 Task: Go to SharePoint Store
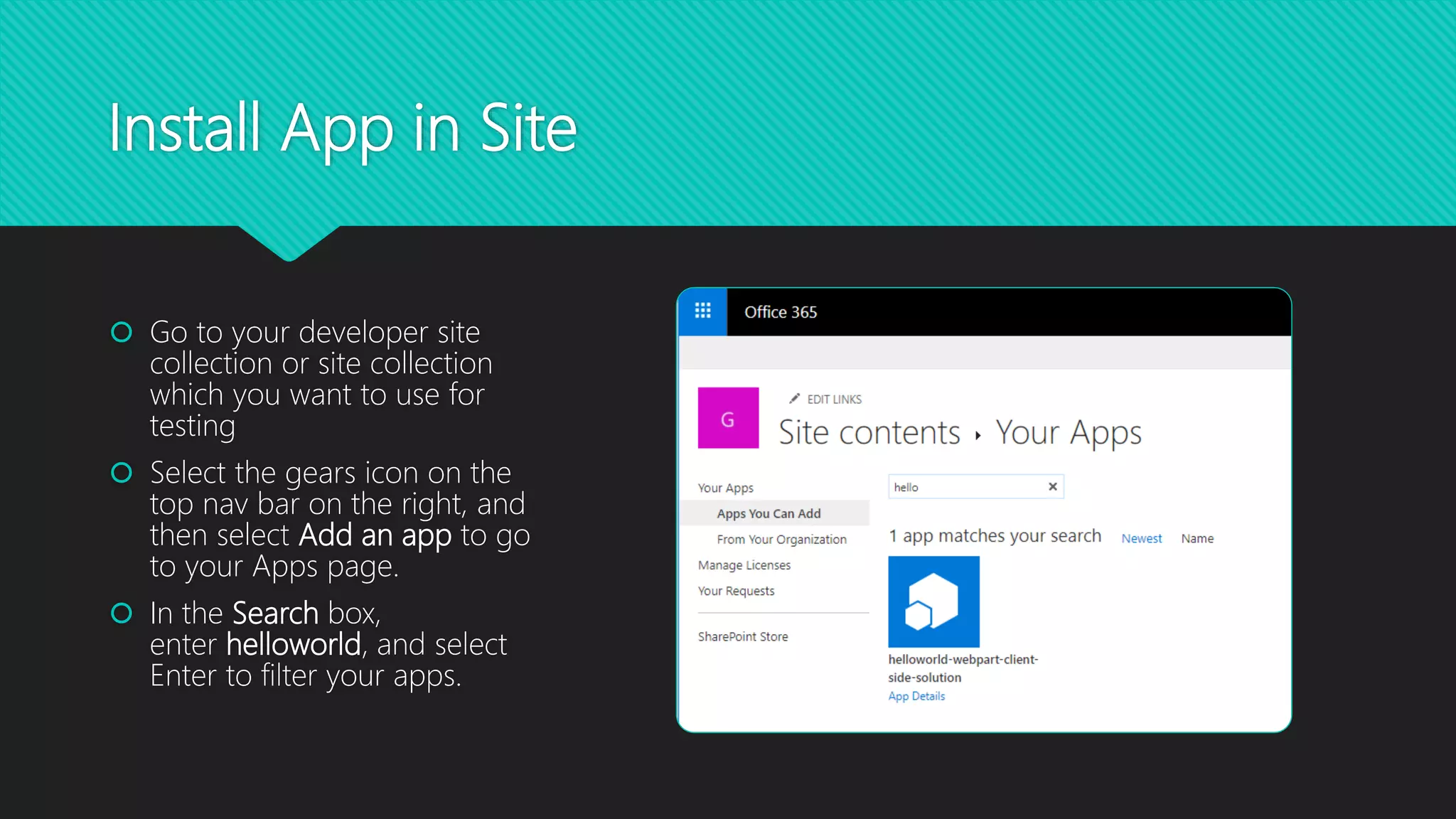click(x=742, y=637)
